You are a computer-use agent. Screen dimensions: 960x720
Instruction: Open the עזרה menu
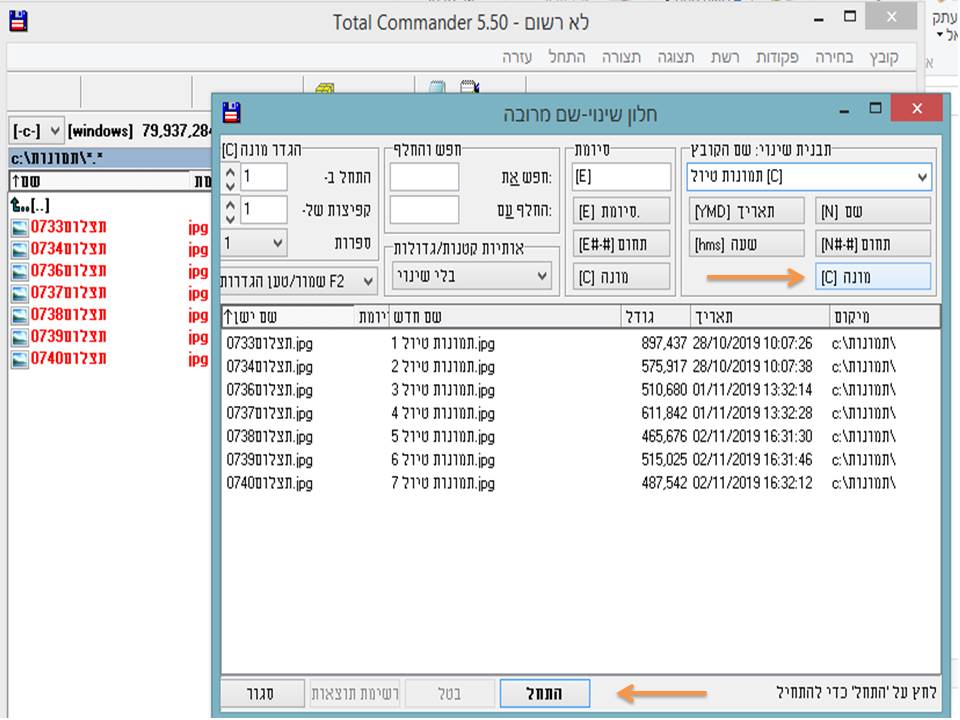(517, 57)
